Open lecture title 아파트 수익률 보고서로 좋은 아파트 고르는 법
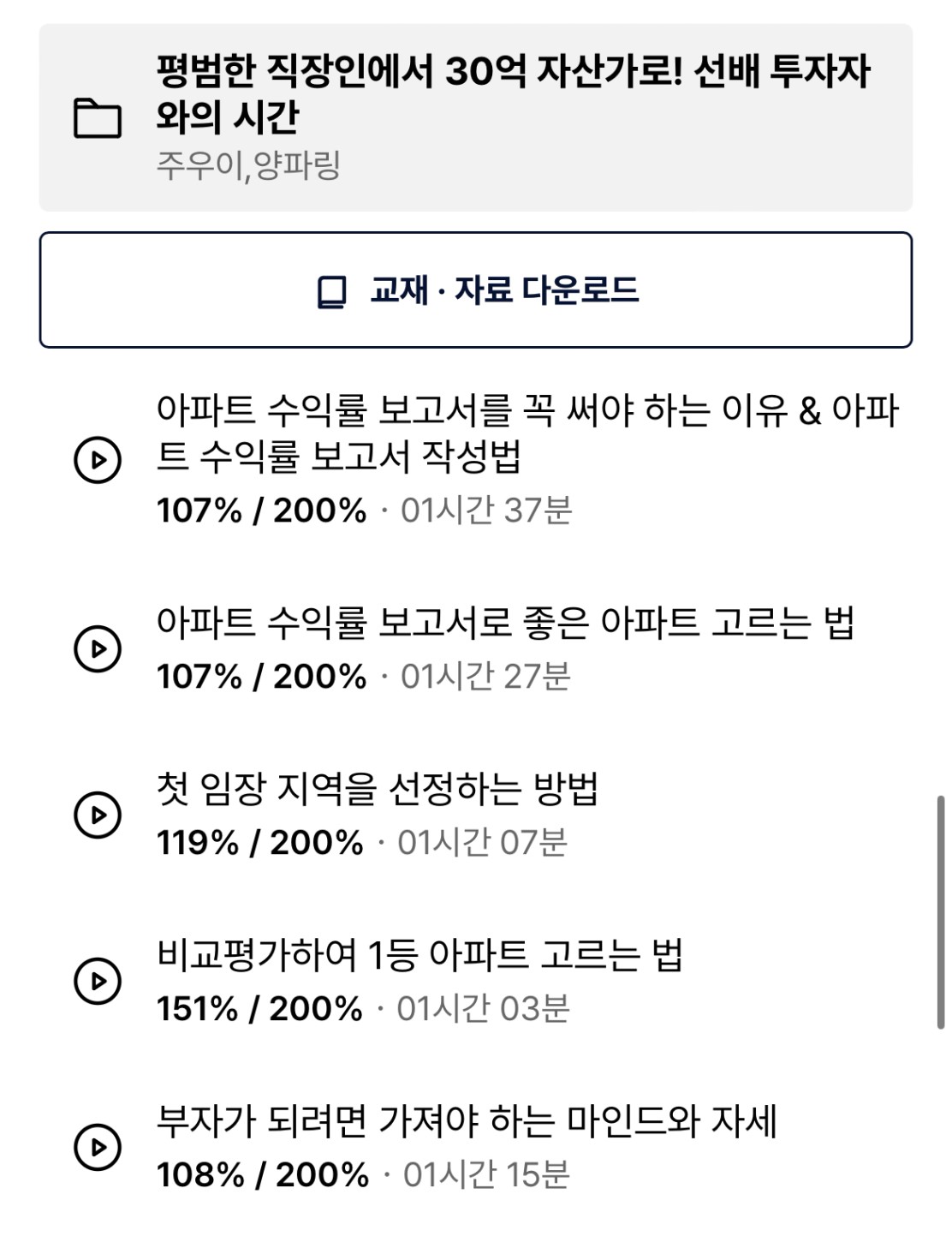This screenshot has width=952, height=1254. (x=505, y=623)
